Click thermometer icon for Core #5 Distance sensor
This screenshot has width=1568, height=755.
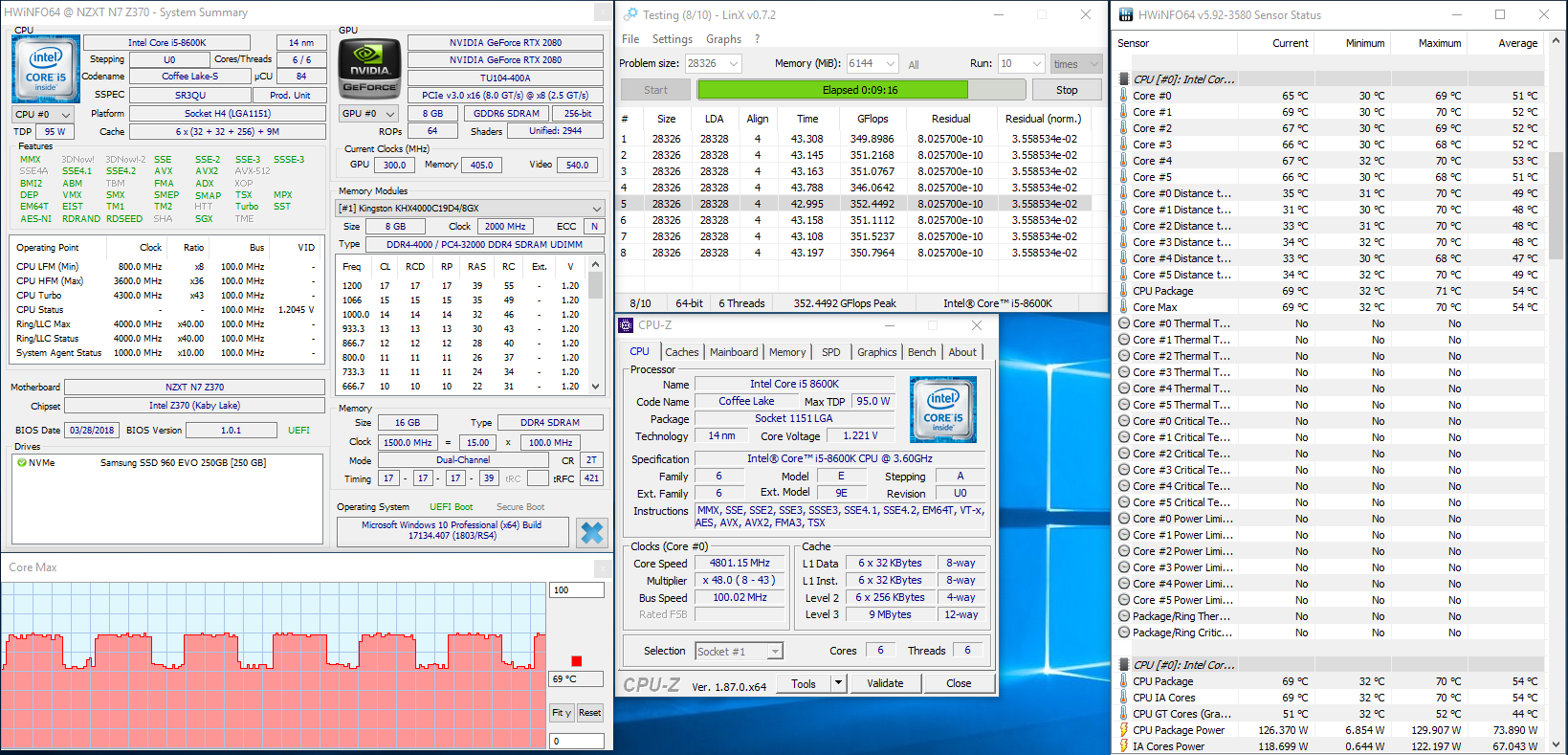point(1124,275)
